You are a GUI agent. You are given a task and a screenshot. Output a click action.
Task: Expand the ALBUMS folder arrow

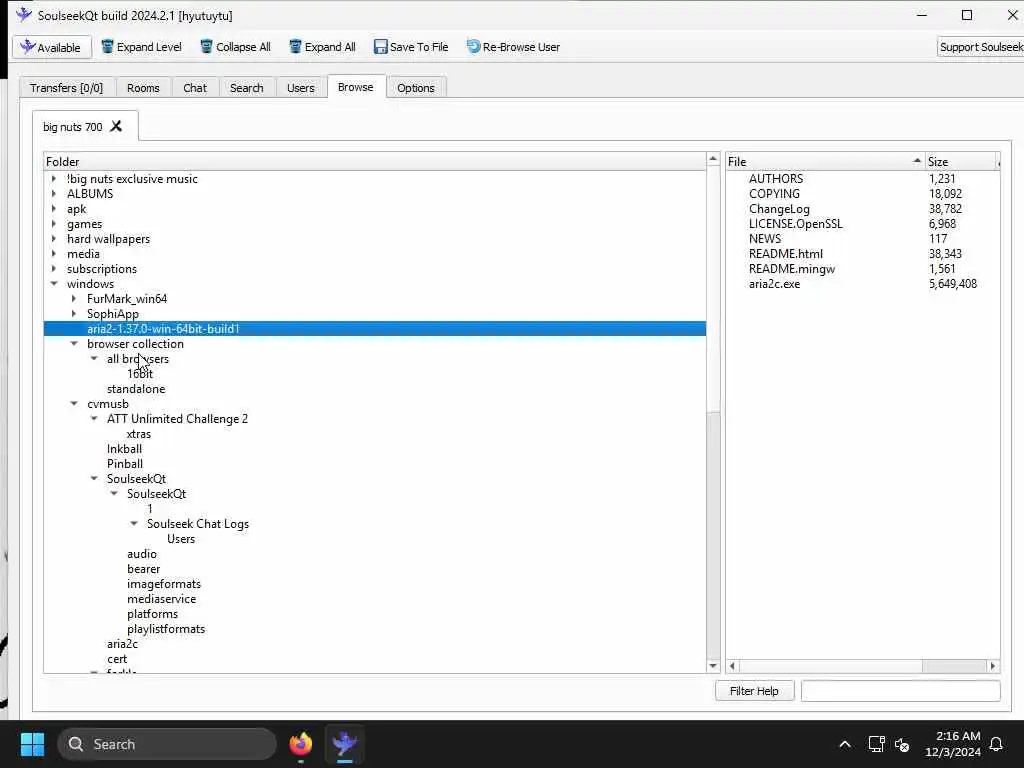click(x=54, y=193)
